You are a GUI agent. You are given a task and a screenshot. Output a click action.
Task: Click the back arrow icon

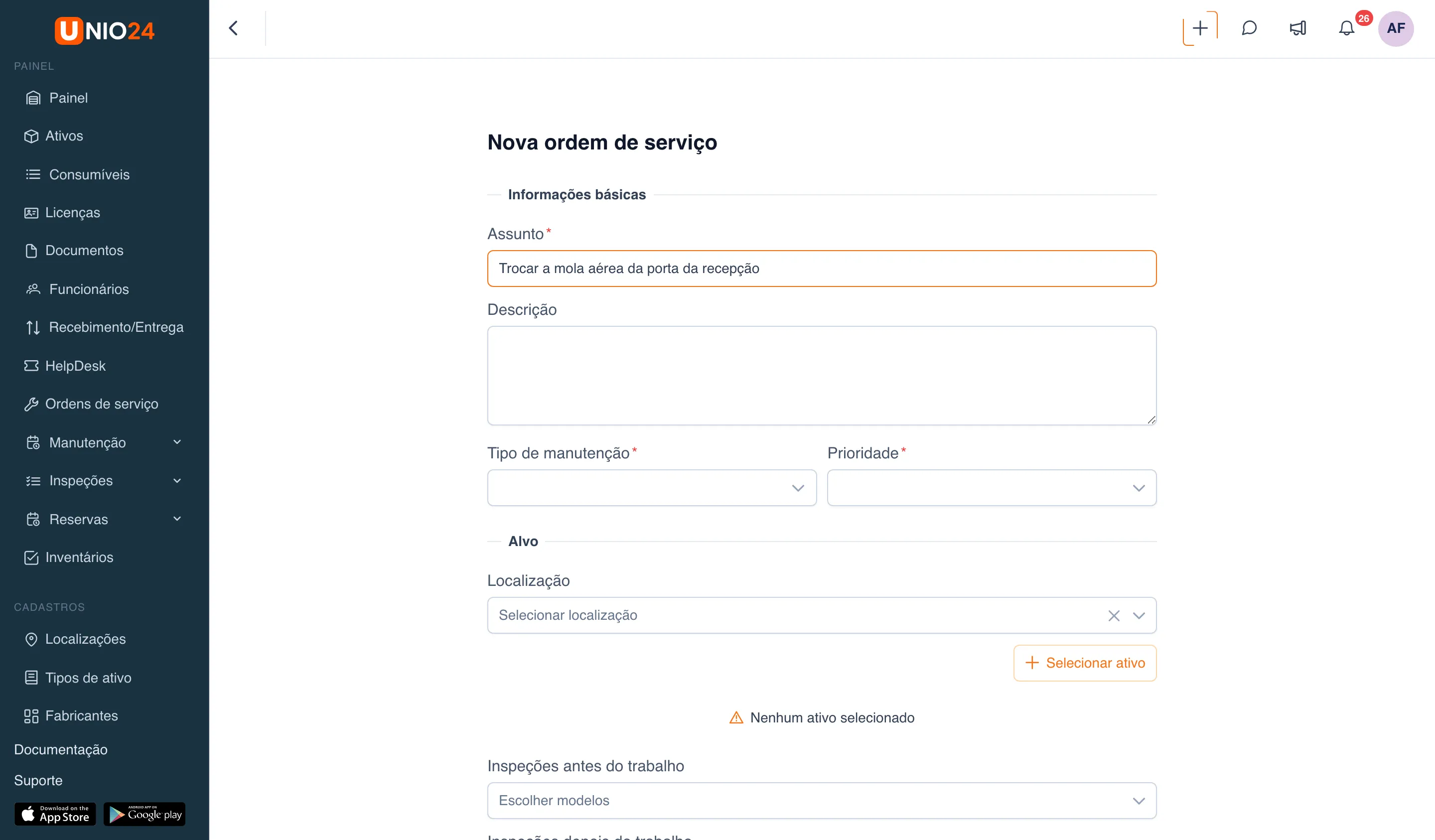[x=234, y=28]
